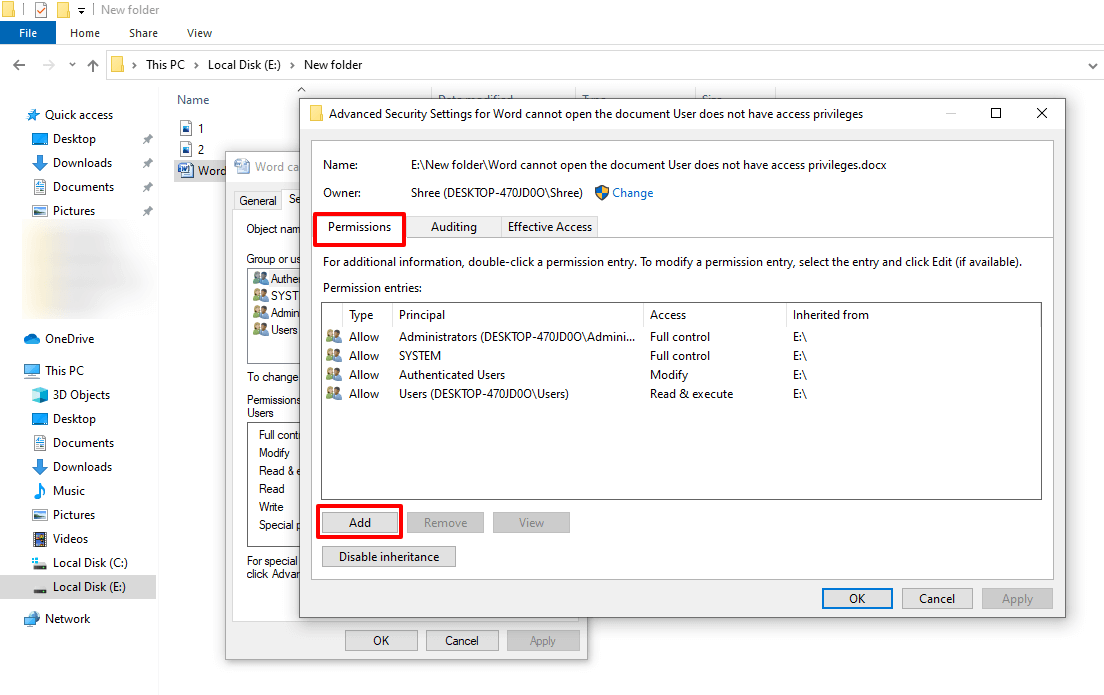Click Cancel in Advanced Security Settings

point(937,599)
